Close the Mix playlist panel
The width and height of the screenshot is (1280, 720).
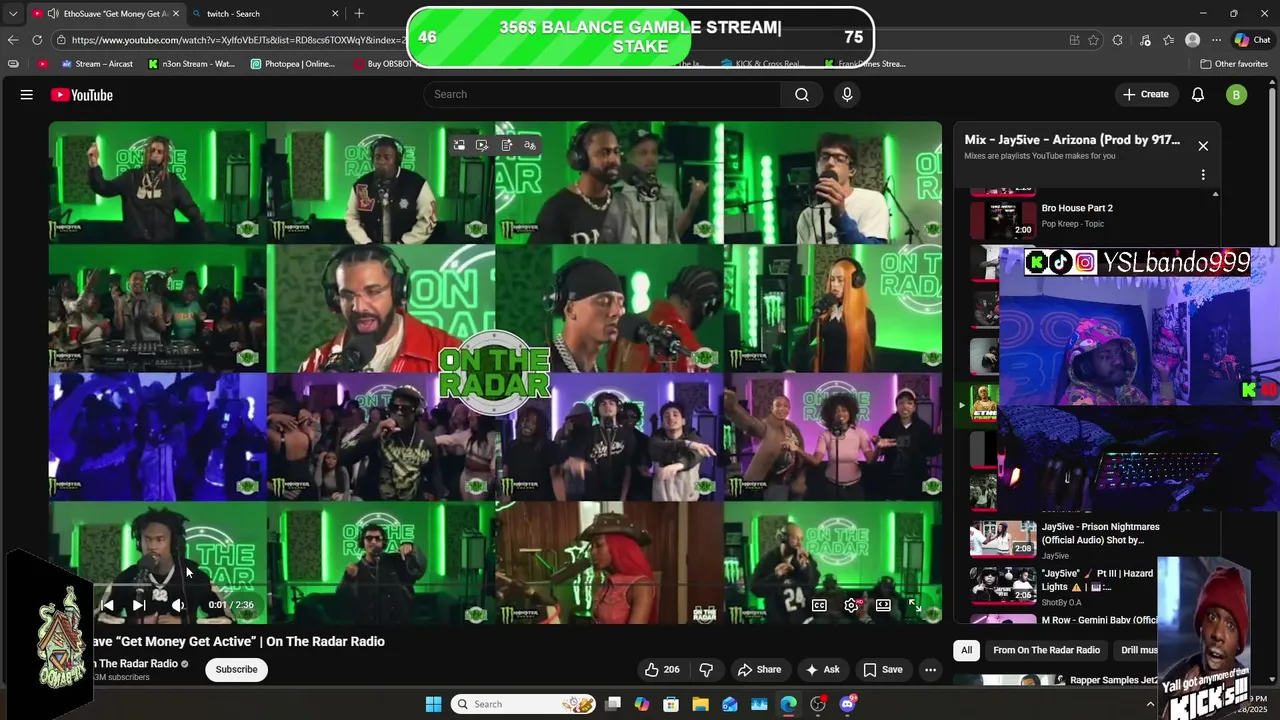point(1203,146)
